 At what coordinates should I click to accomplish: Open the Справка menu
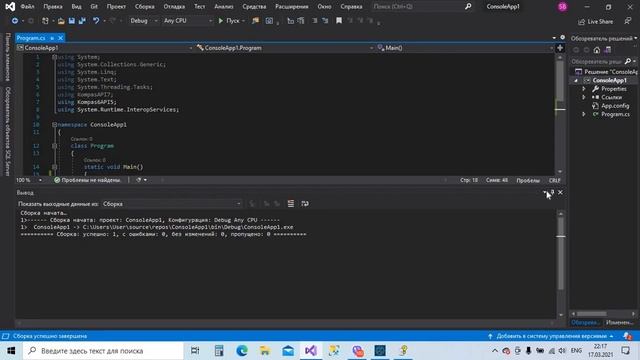(351, 7)
